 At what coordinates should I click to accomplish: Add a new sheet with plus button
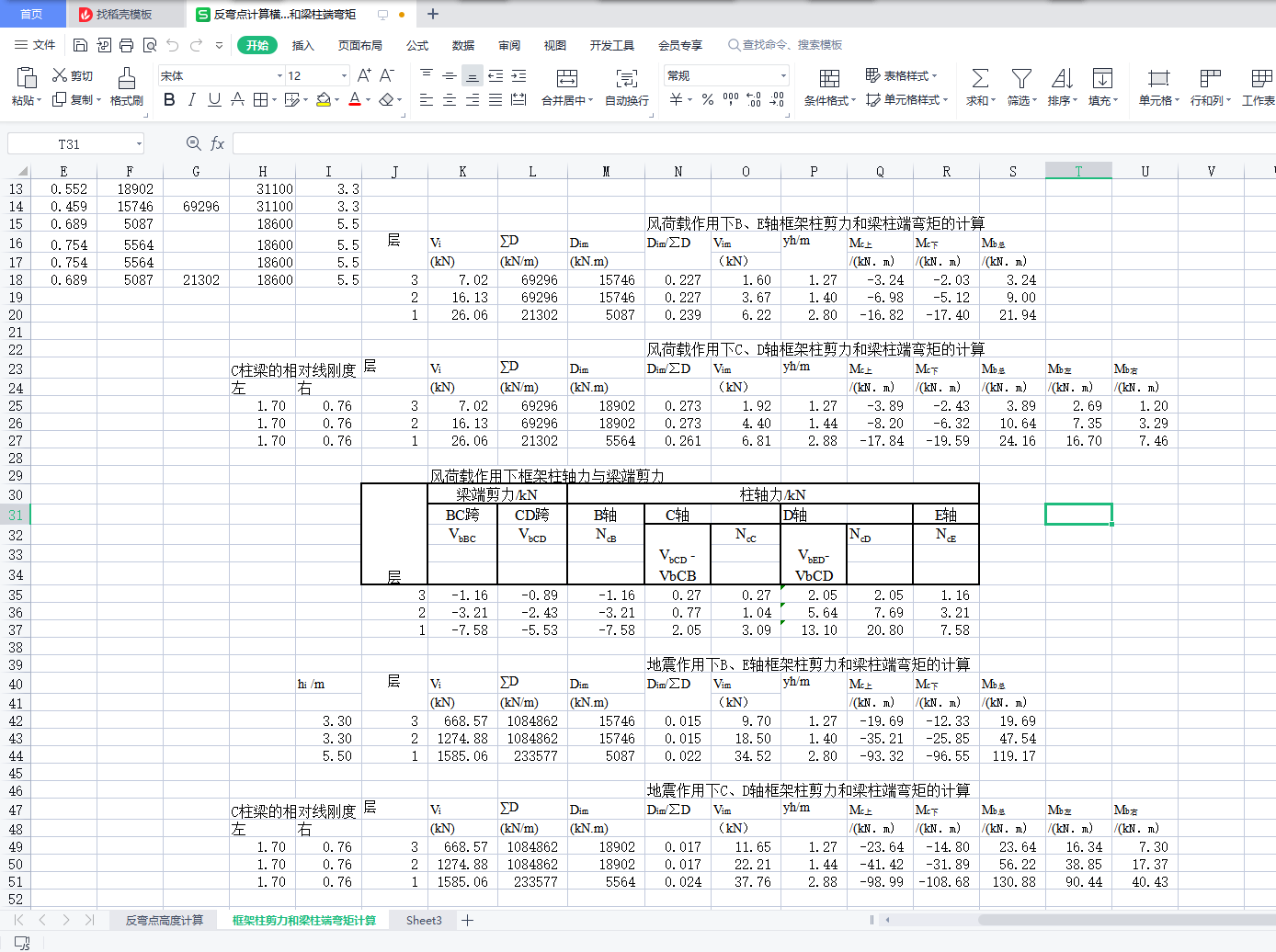[x=468, y=920]
